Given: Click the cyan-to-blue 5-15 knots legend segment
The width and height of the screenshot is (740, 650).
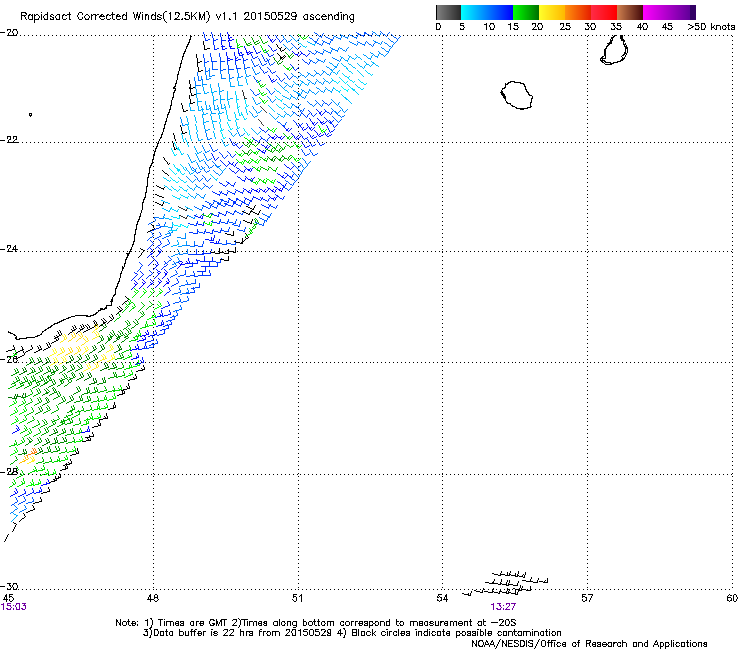Looking at the screenshot, I should tap(487, 12).
